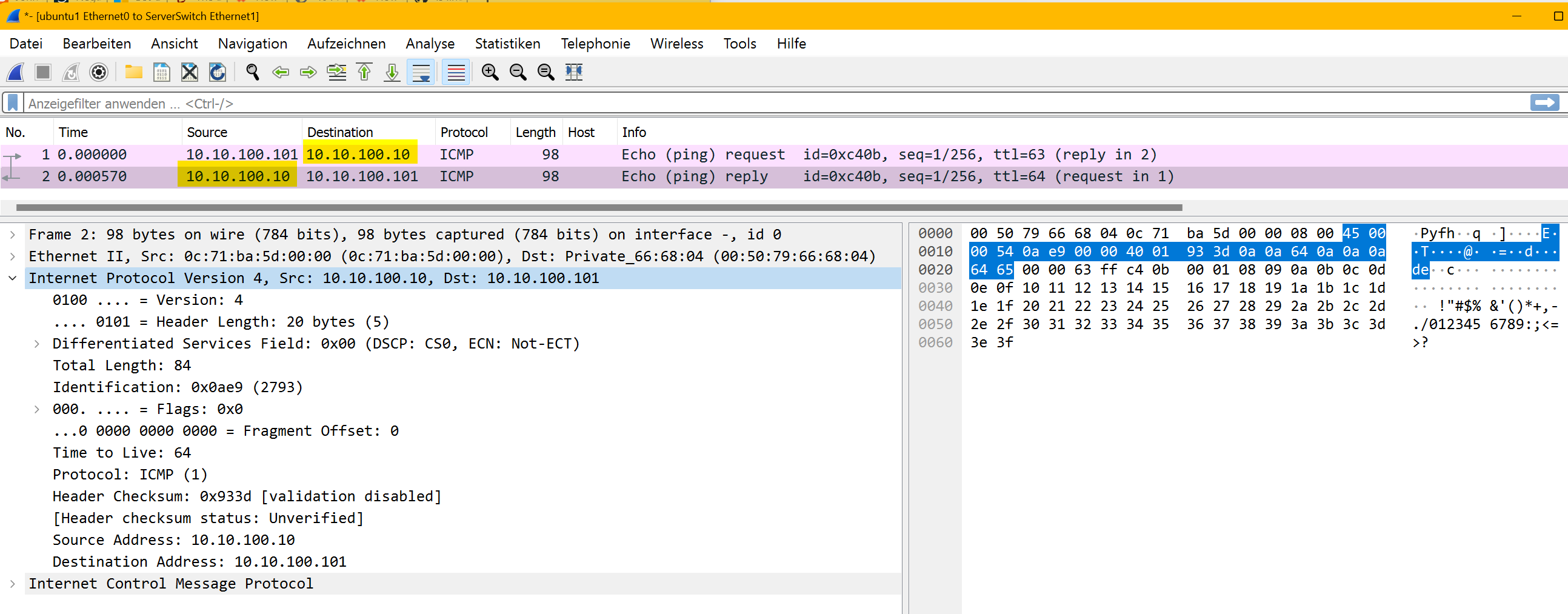This screenshot has width=1568, height=614.
Task: Expand Internet Control Message Protocol section
Action: click(13, 584)
